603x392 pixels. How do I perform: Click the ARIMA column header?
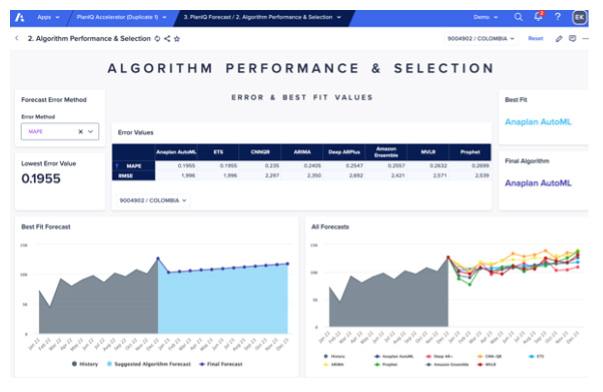click(x=302, y=152)
